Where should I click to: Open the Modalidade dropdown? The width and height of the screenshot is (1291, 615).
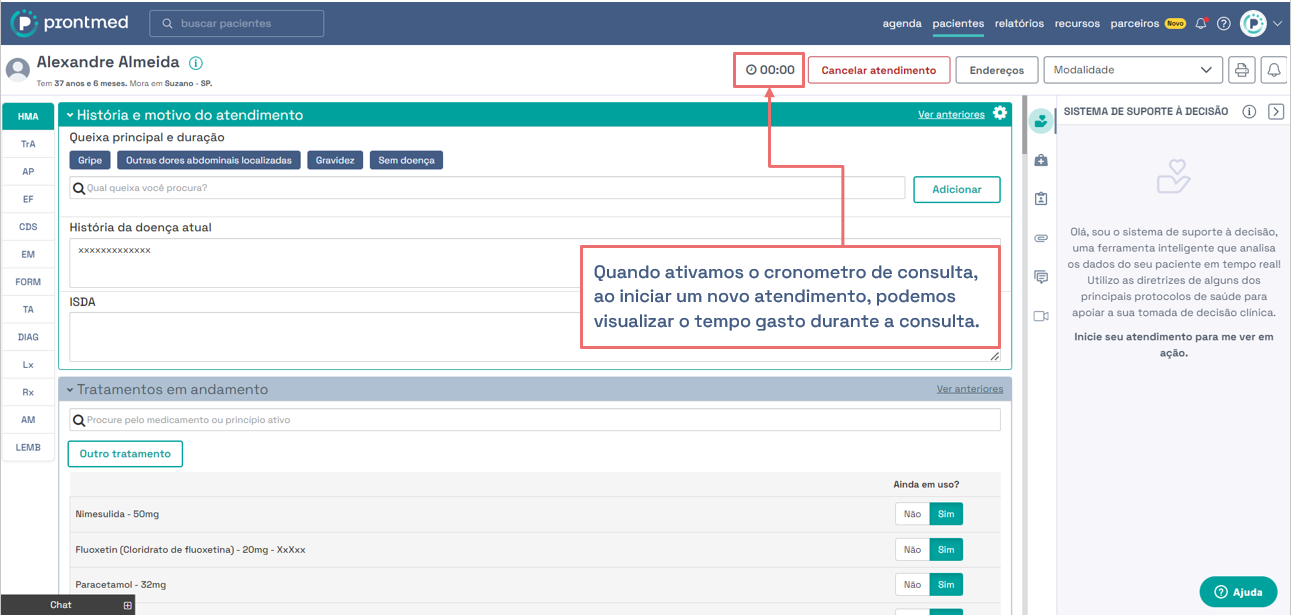pyautogui.click(x=1133, y=70)
